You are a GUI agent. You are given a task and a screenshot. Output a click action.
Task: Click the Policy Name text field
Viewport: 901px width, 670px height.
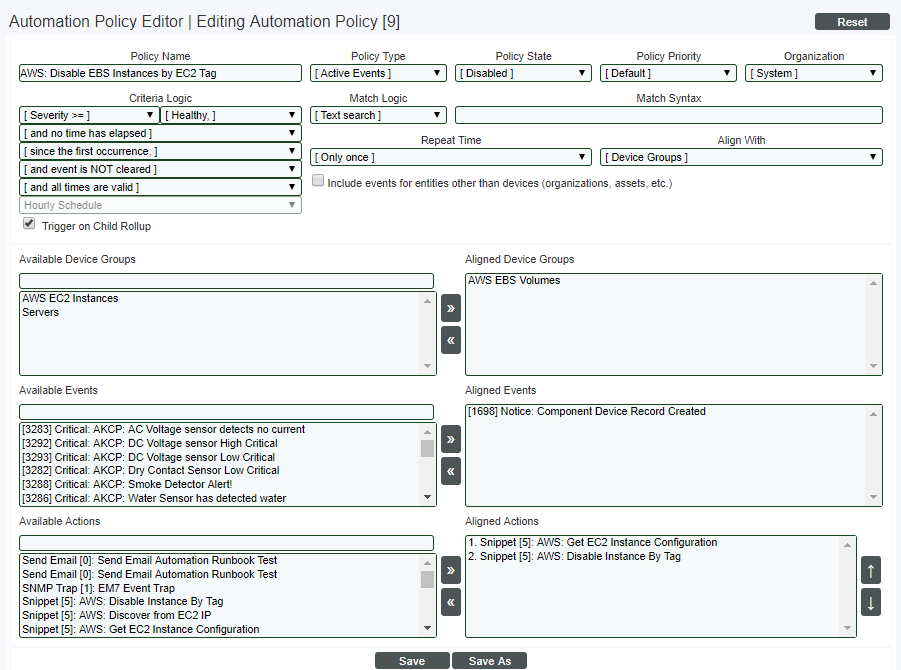160,73
